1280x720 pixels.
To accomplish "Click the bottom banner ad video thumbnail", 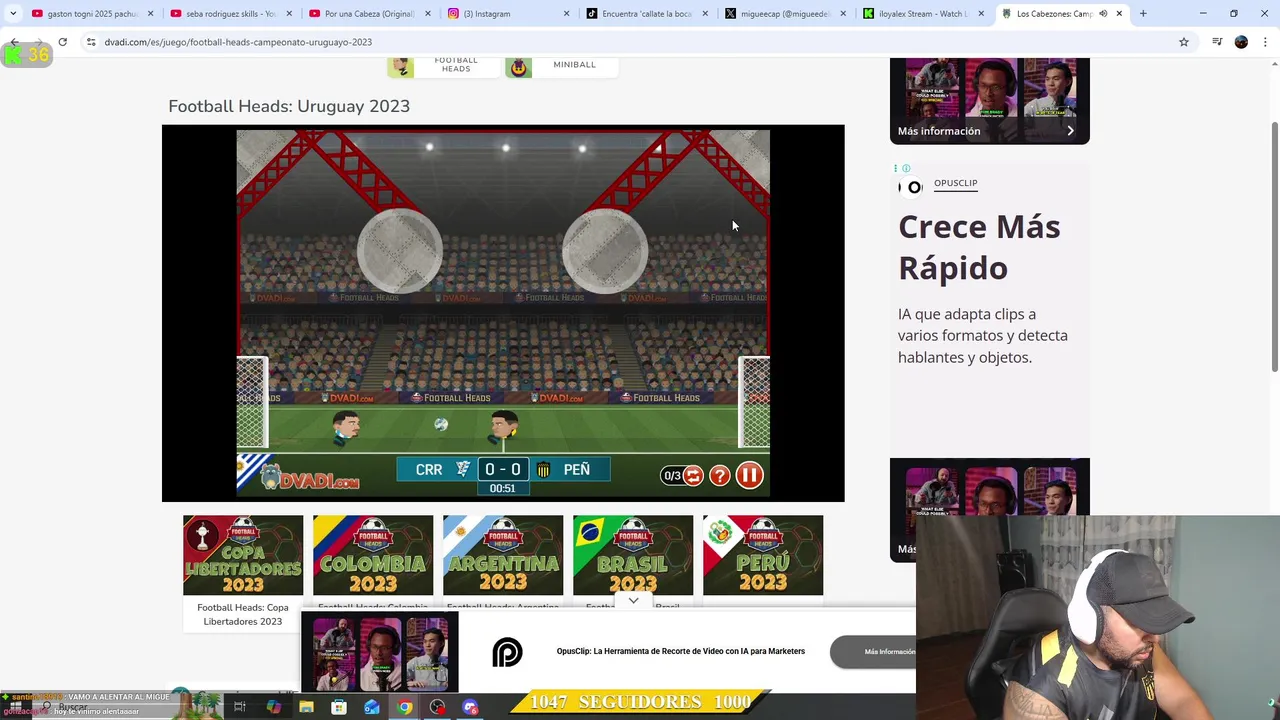I will pos(380,653).
